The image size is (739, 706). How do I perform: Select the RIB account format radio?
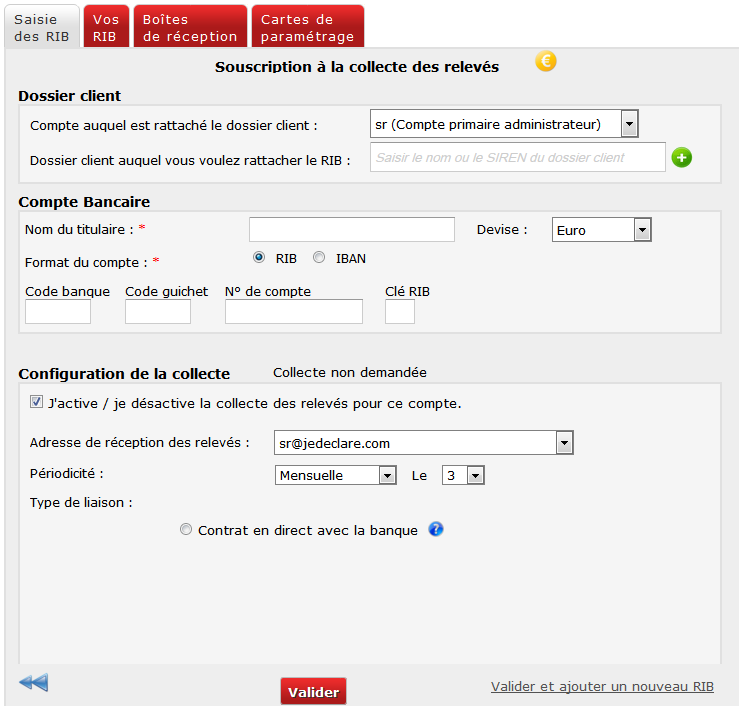[x=259, y=257]
